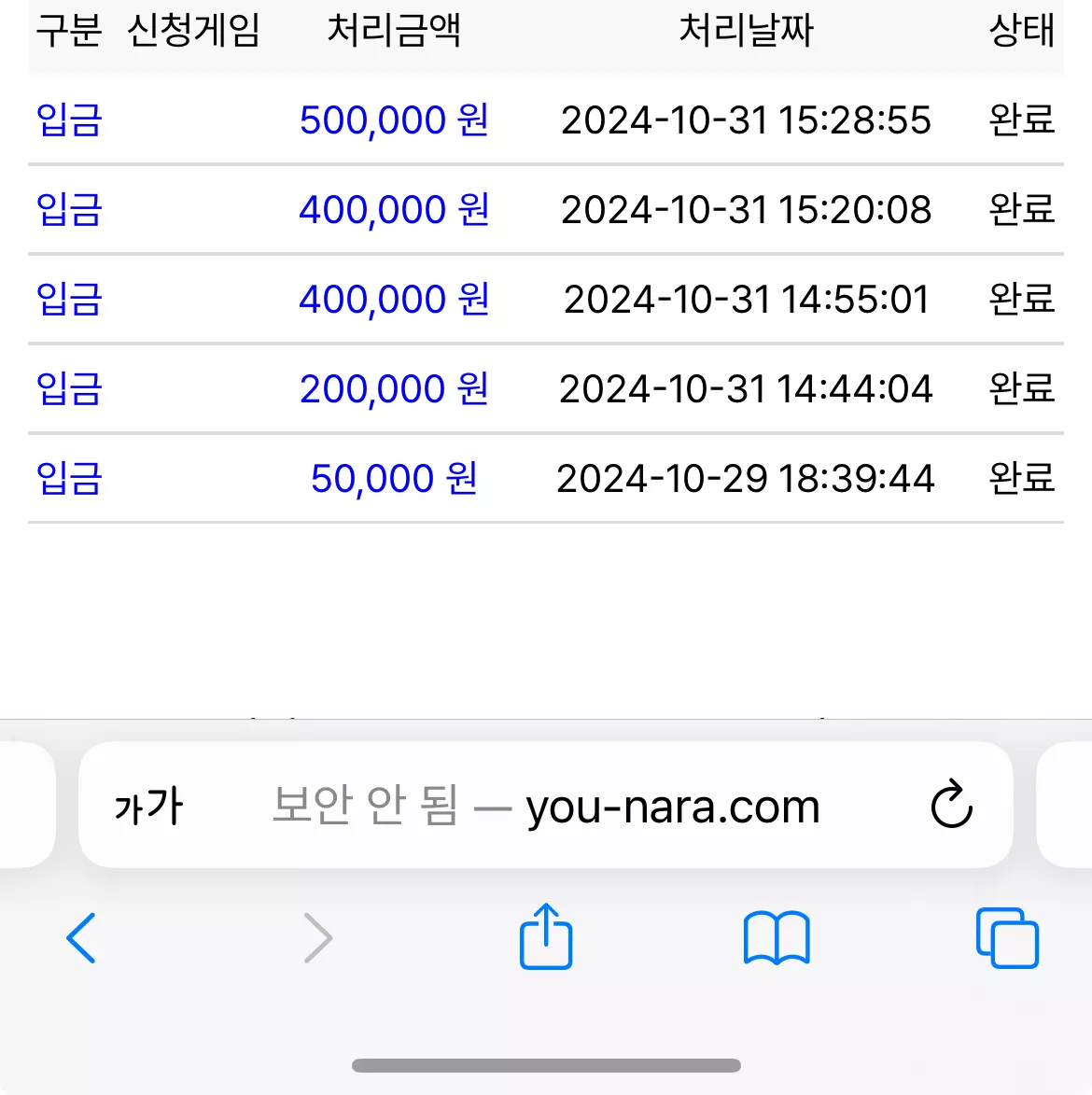
Task: Click the 신청게임 column header
Action: (x=193, y=30)
